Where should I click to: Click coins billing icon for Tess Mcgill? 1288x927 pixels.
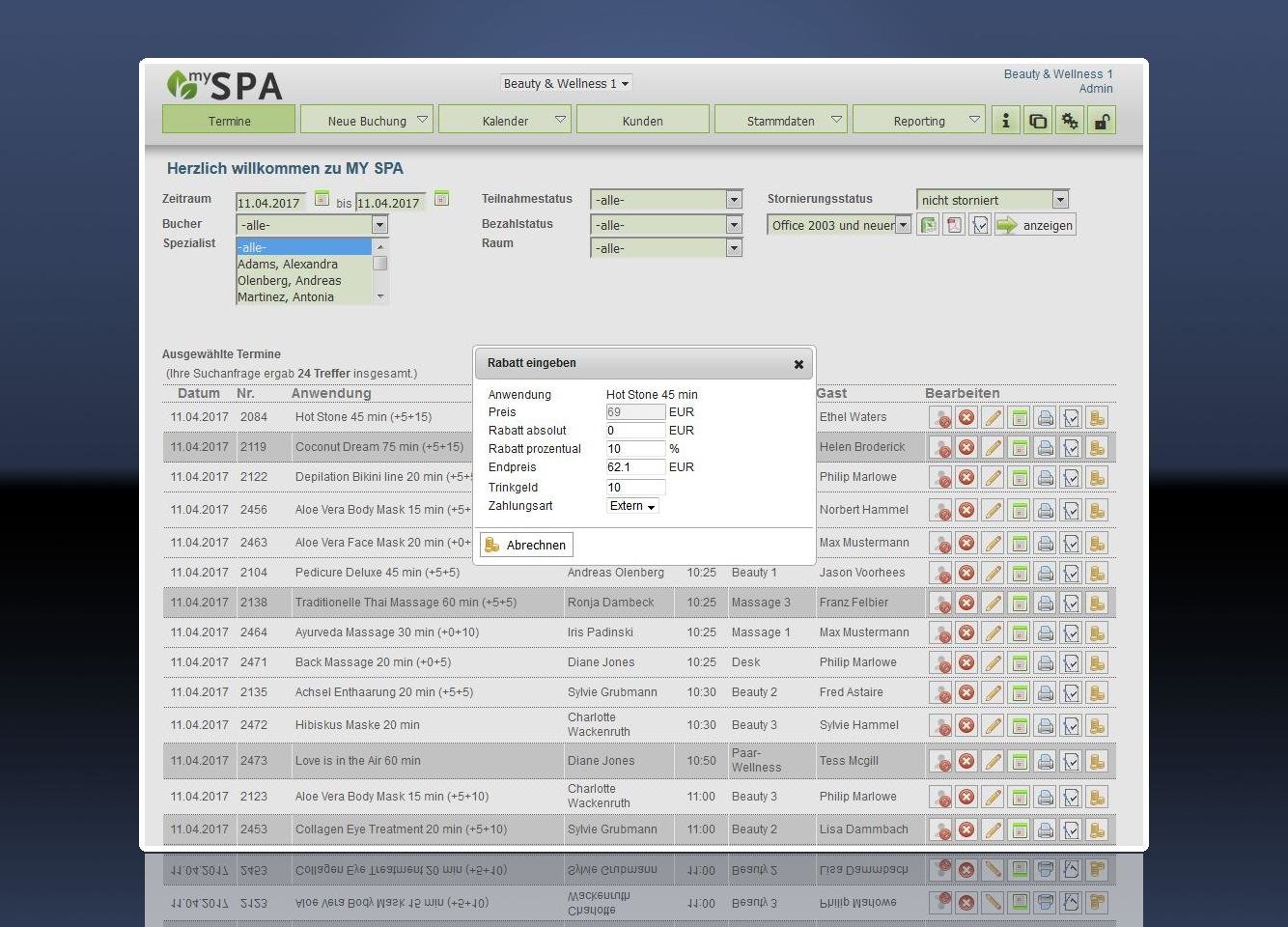tap(1097, 762)
